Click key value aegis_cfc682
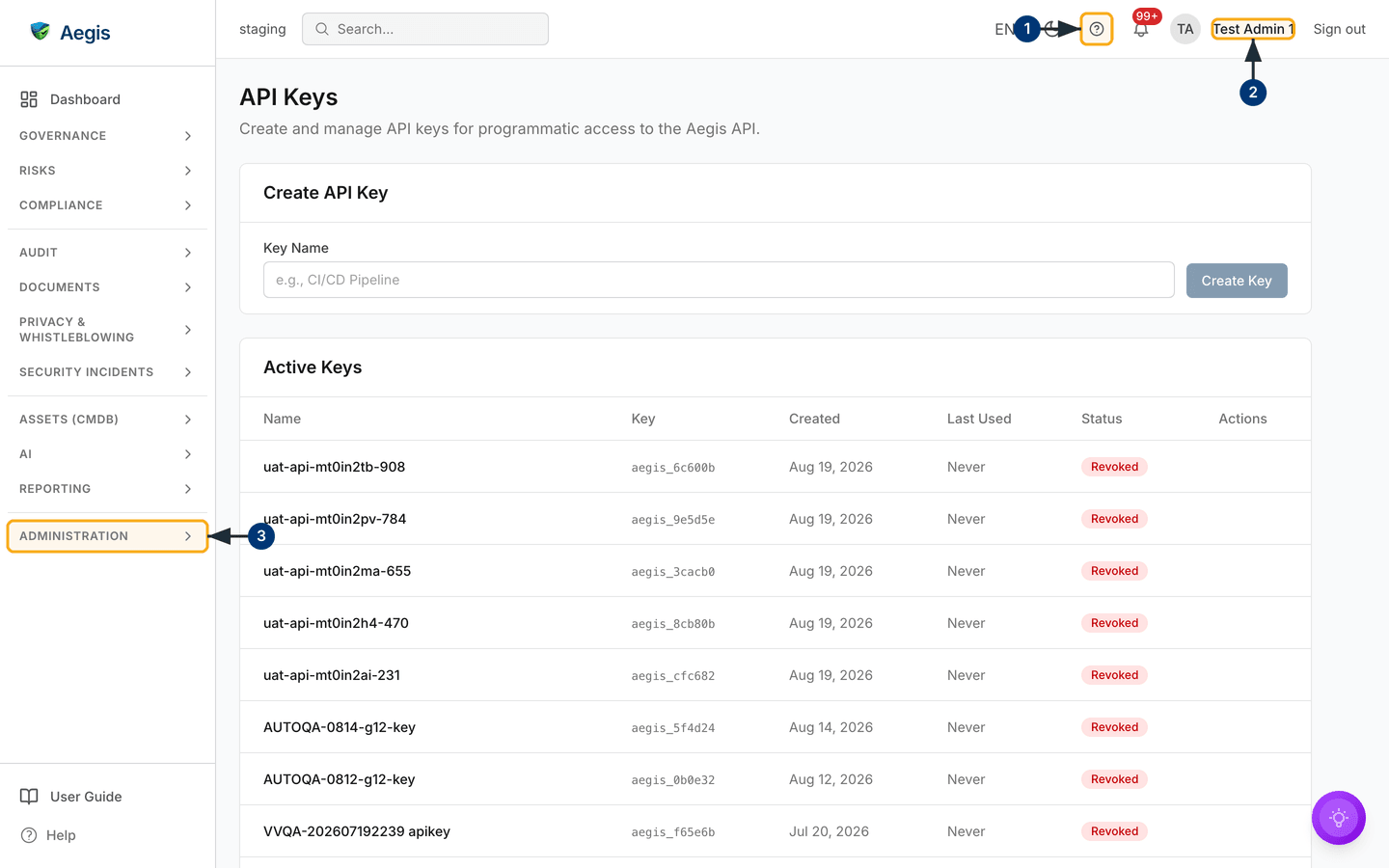Viewport: 1389px width, 868px height. (673, 676)
